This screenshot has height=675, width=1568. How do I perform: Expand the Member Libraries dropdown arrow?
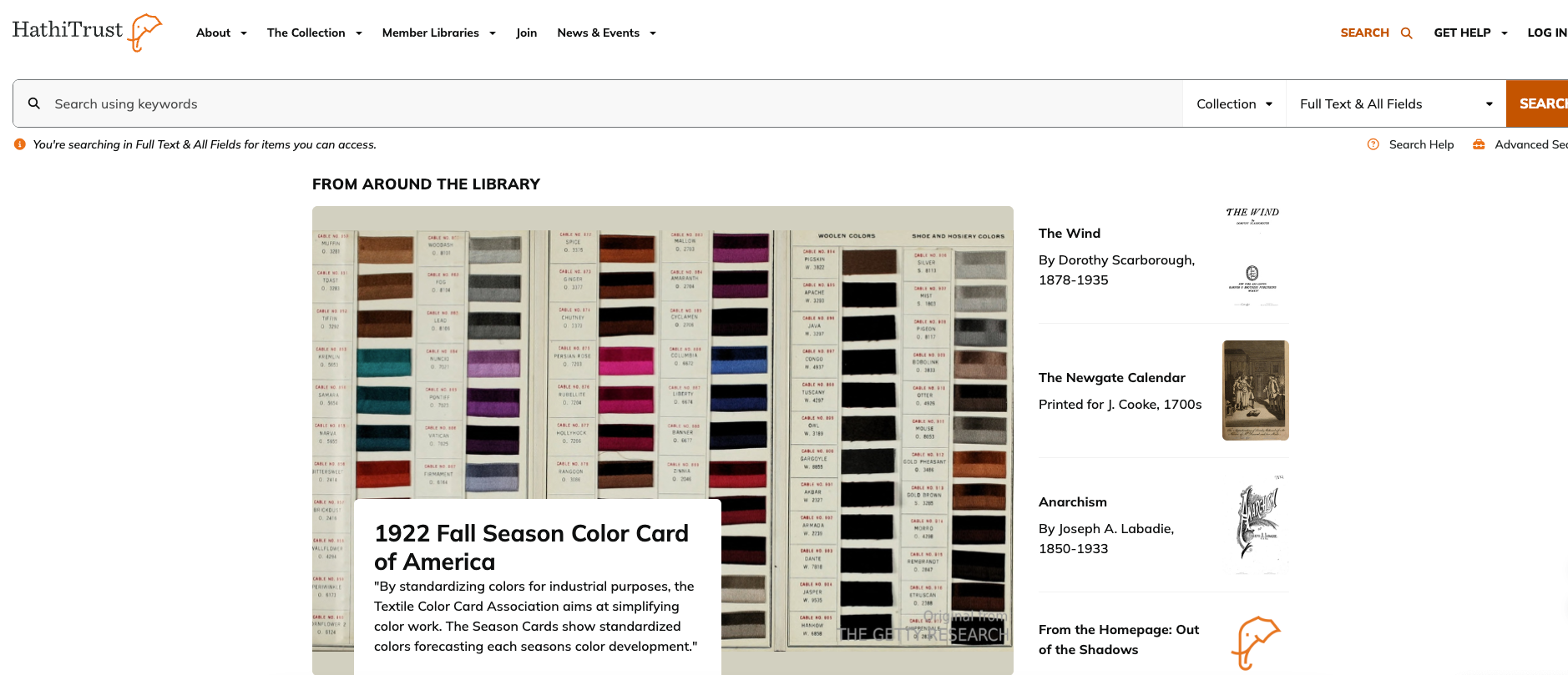(x=493, y=33)
